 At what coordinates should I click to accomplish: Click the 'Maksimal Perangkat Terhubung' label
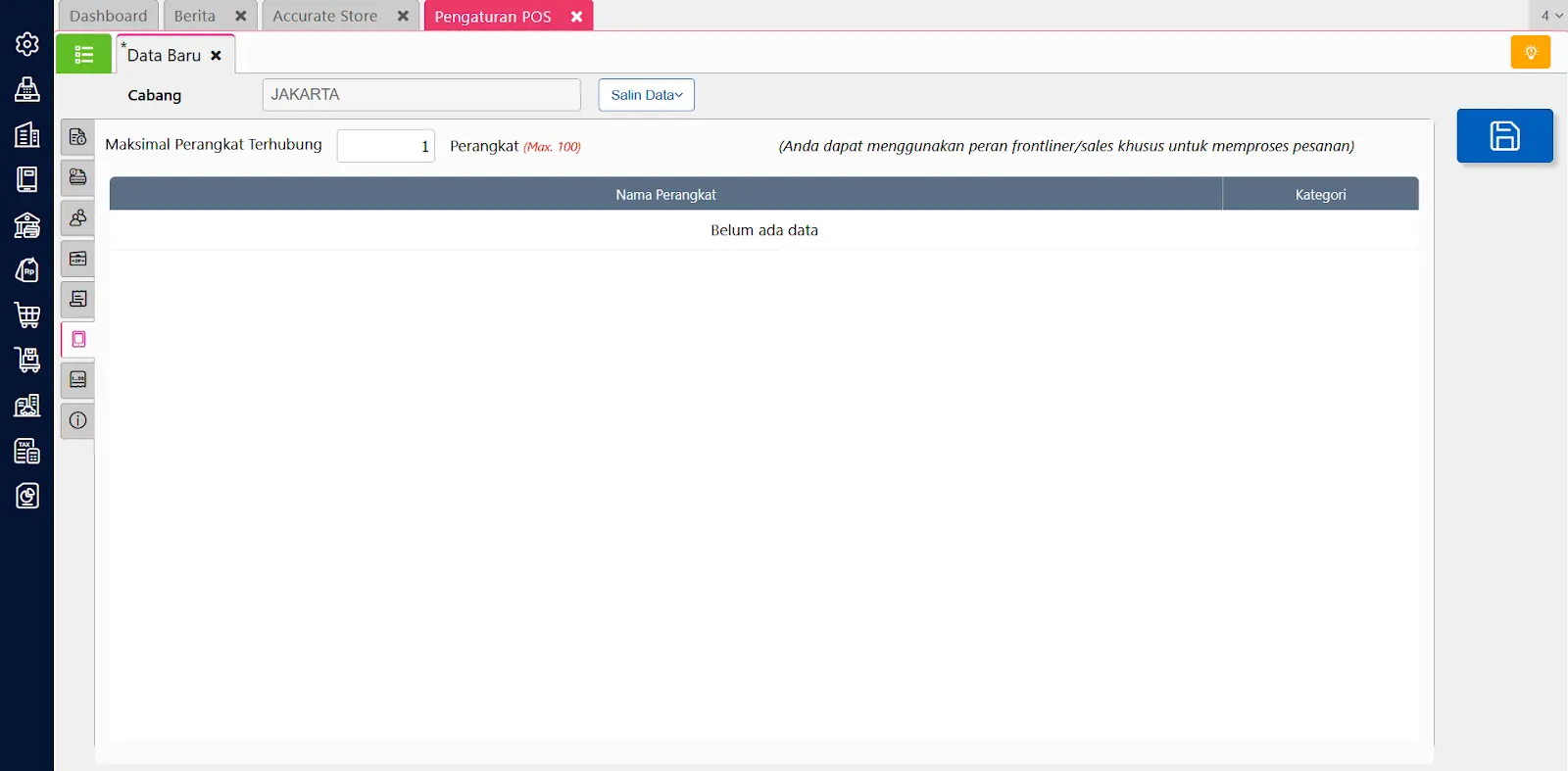pos(214,144)
